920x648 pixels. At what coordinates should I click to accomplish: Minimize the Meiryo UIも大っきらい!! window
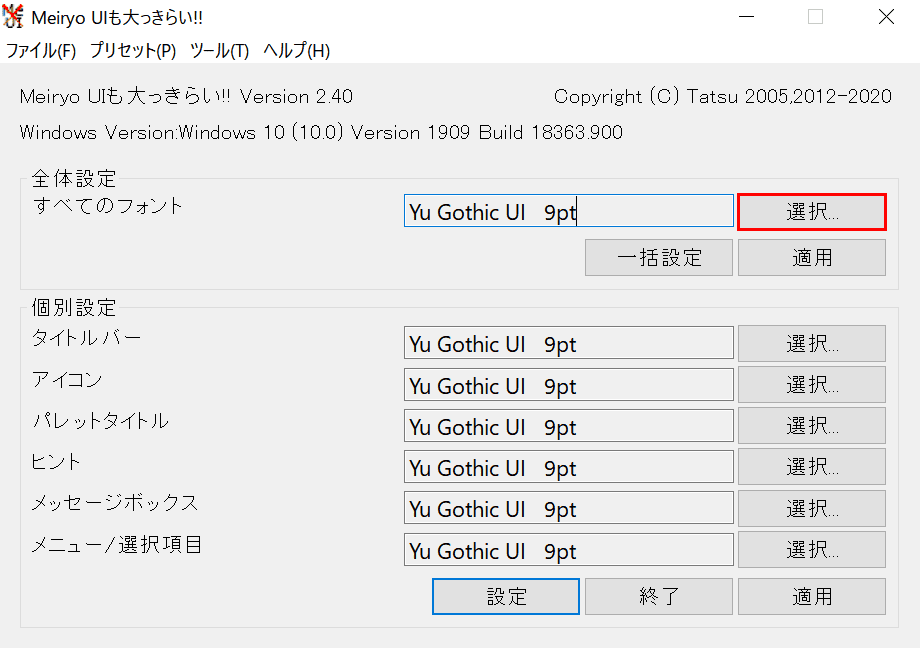point(746,16)
